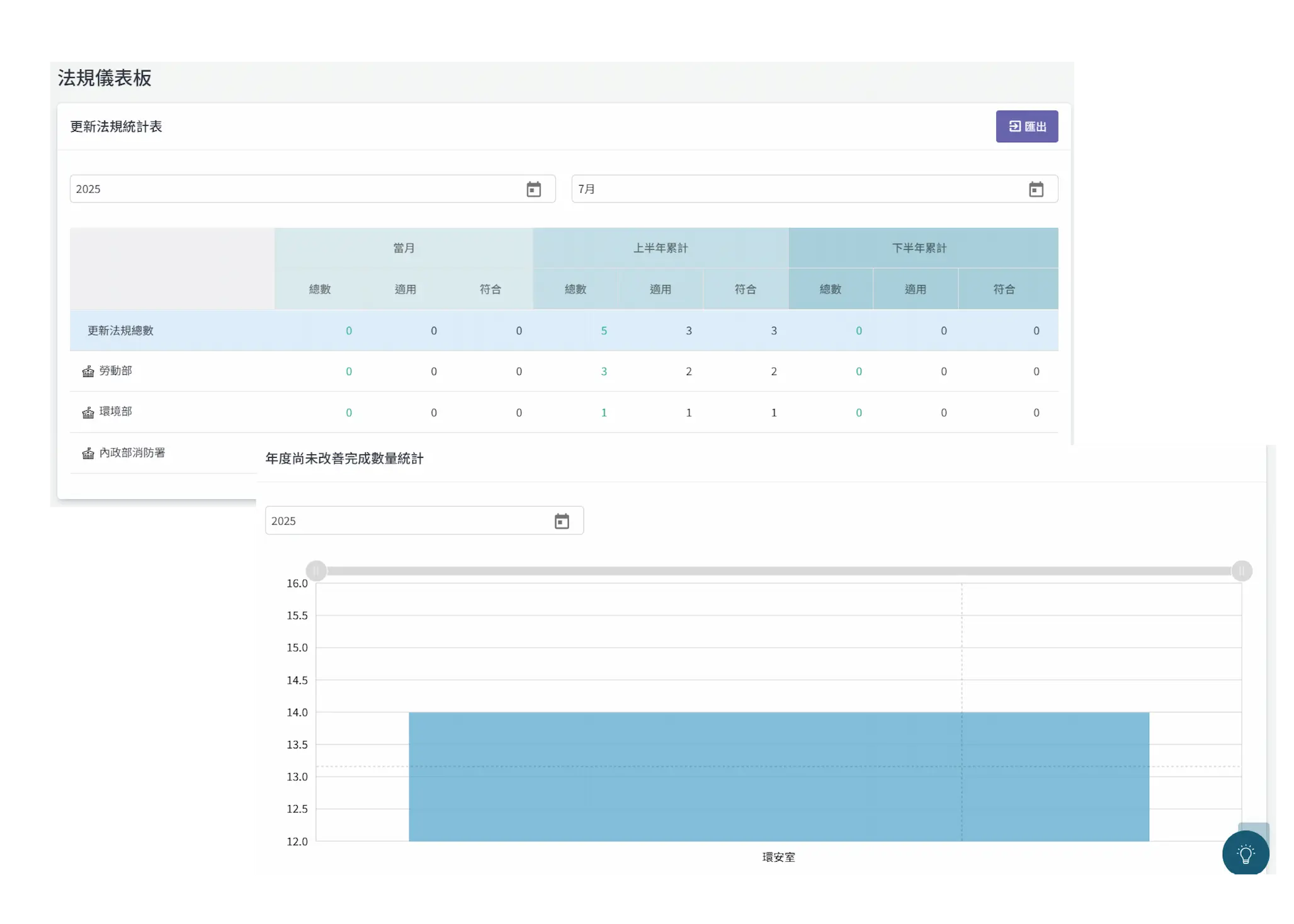Click the 上半年累計 column group header
Viewport: 1294px width, 924px height.
point(660,248)
